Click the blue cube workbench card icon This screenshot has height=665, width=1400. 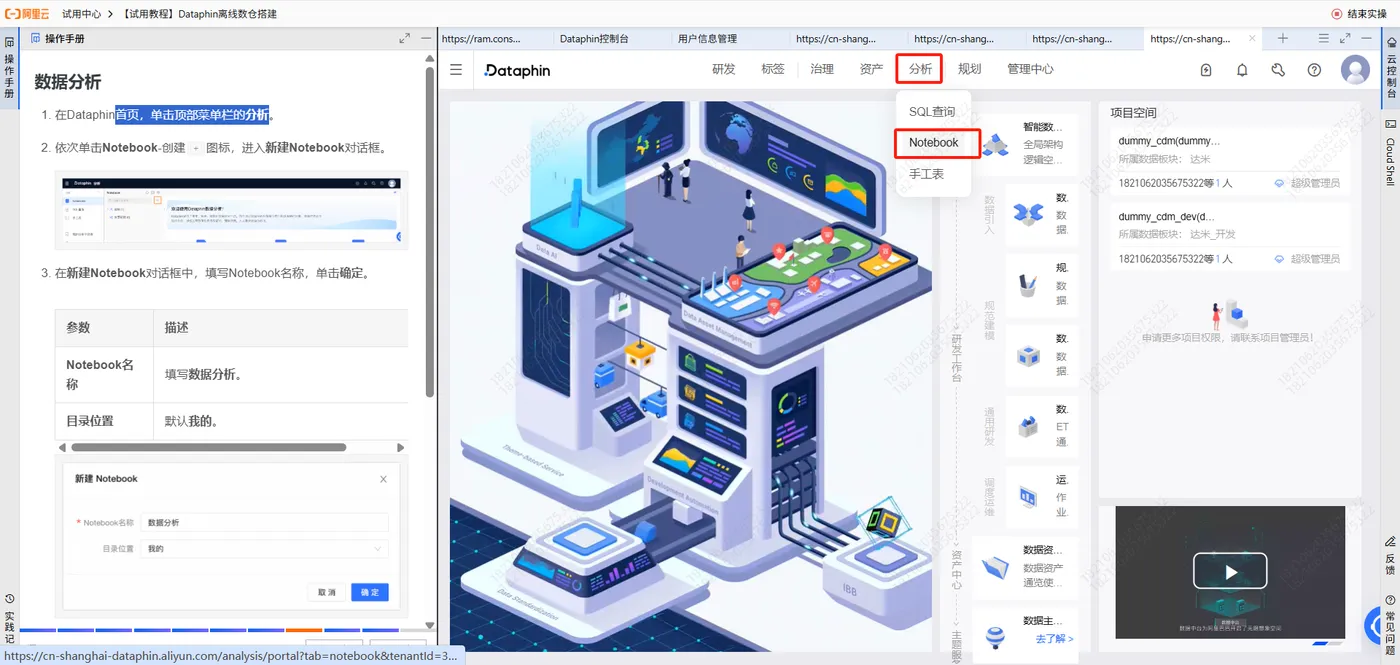click(1028, 356)
